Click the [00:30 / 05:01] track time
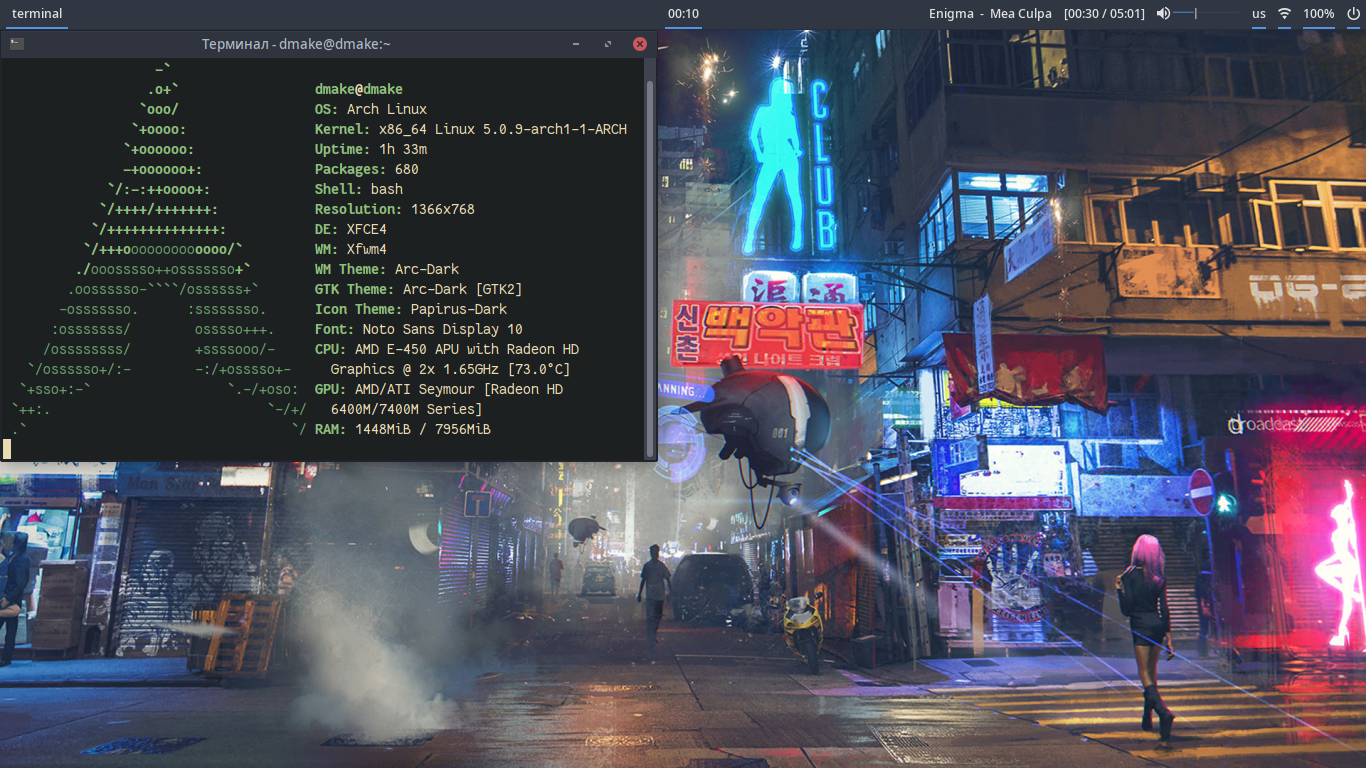Image resolution: width=1366 pixels, height=768 pixels. pyautogui.click(x=1104, y=14)
